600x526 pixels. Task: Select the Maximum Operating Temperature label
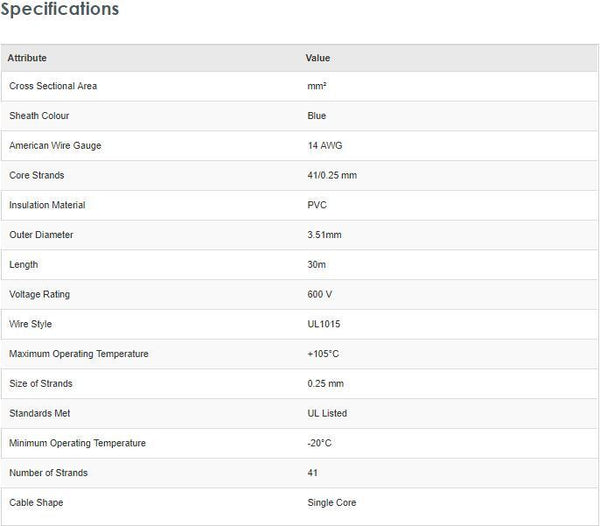click(x=79, y=354)
